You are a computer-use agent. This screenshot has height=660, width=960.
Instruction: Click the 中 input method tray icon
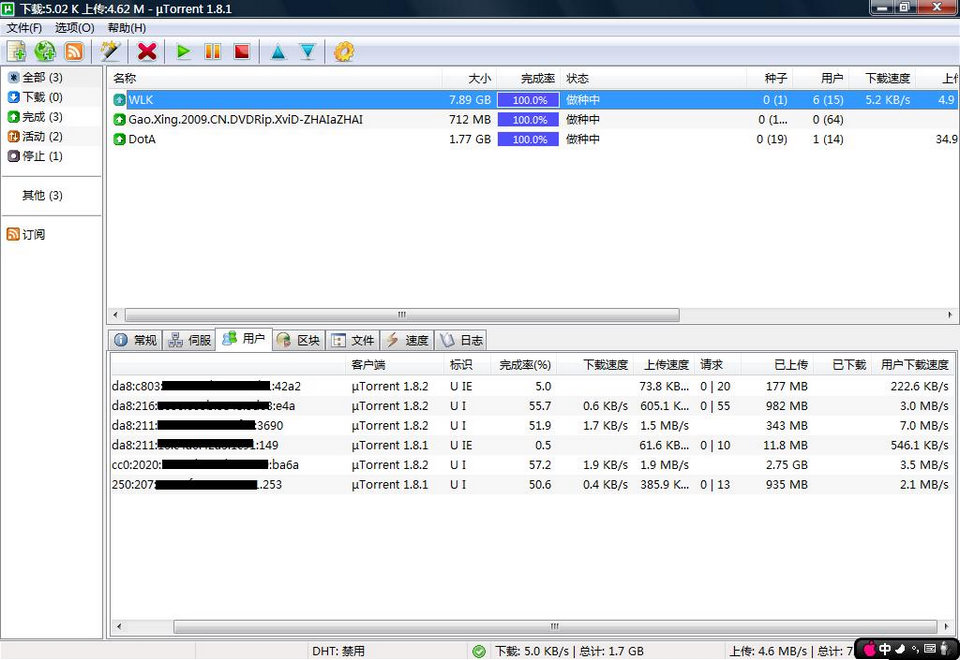point(885,649)
